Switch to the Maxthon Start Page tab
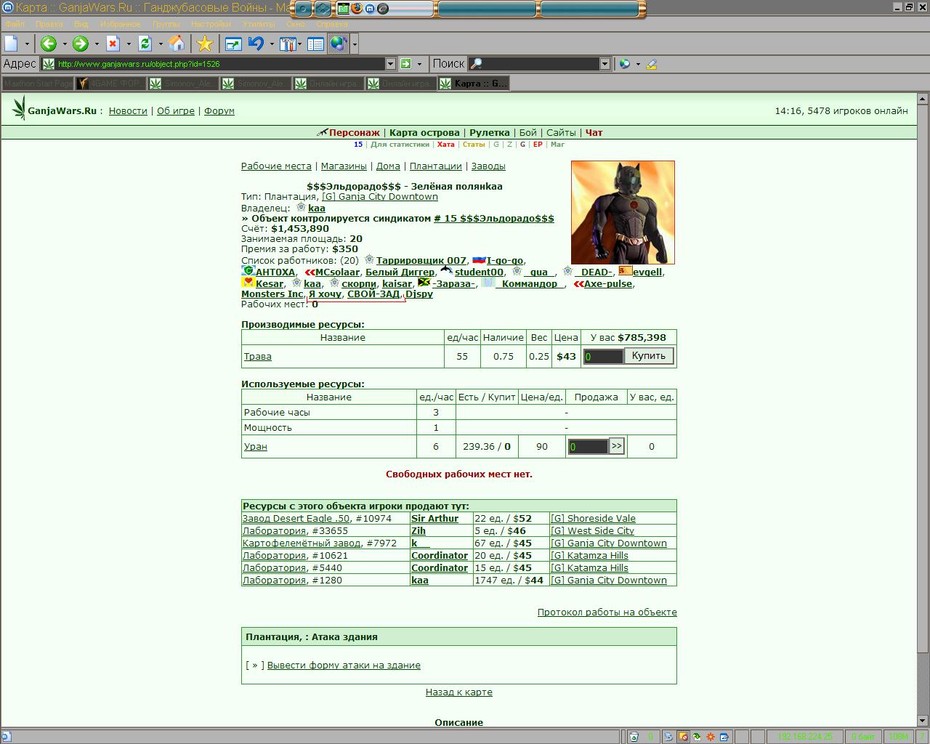930x744 pixels. tap(37, 84)
